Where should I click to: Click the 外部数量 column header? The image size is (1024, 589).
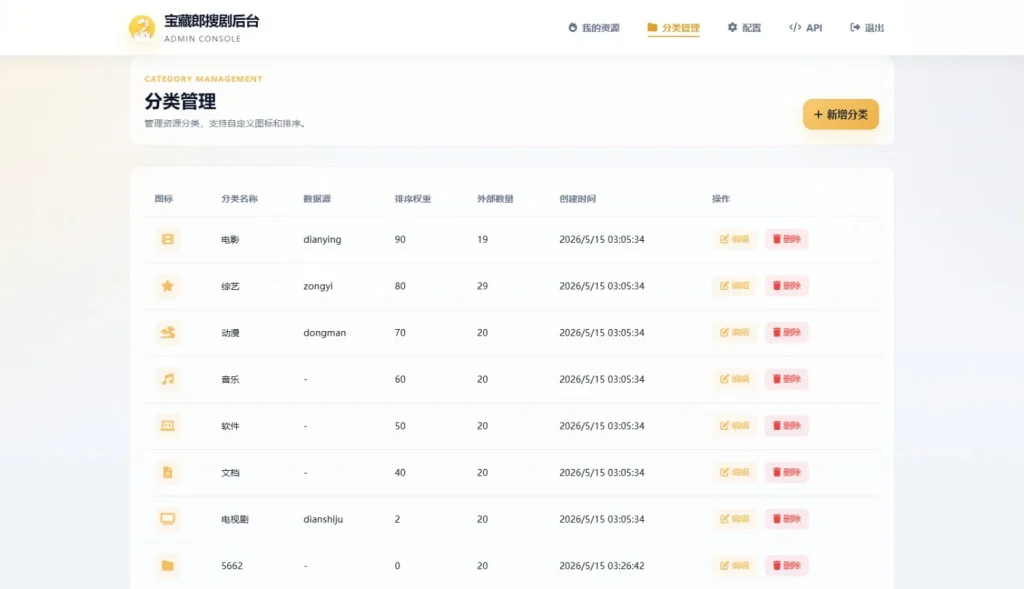495,199
